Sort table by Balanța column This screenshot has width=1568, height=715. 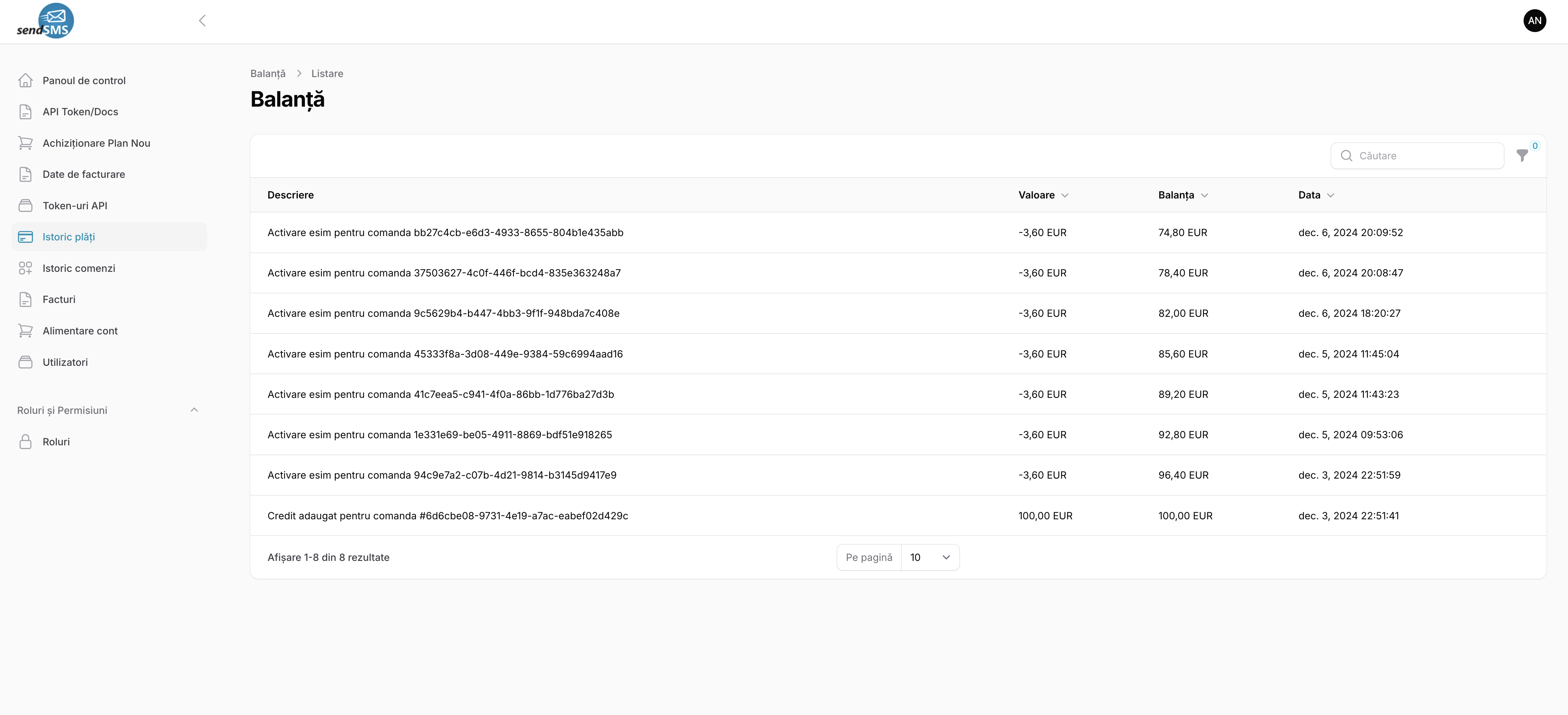pos(1183,195)
